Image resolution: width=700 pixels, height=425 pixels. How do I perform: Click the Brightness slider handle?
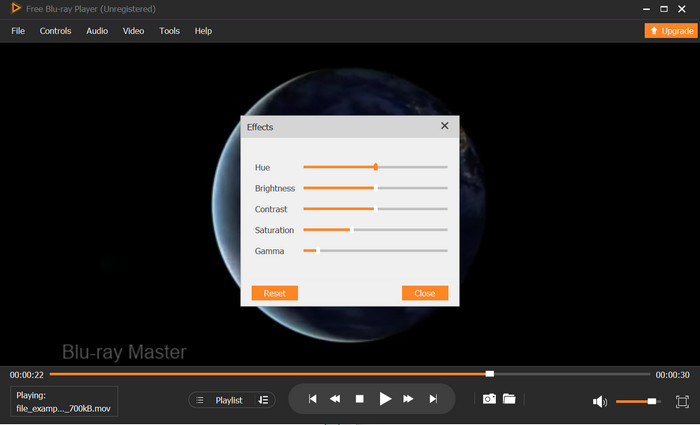pyautogui.click(x=376, y=188)
